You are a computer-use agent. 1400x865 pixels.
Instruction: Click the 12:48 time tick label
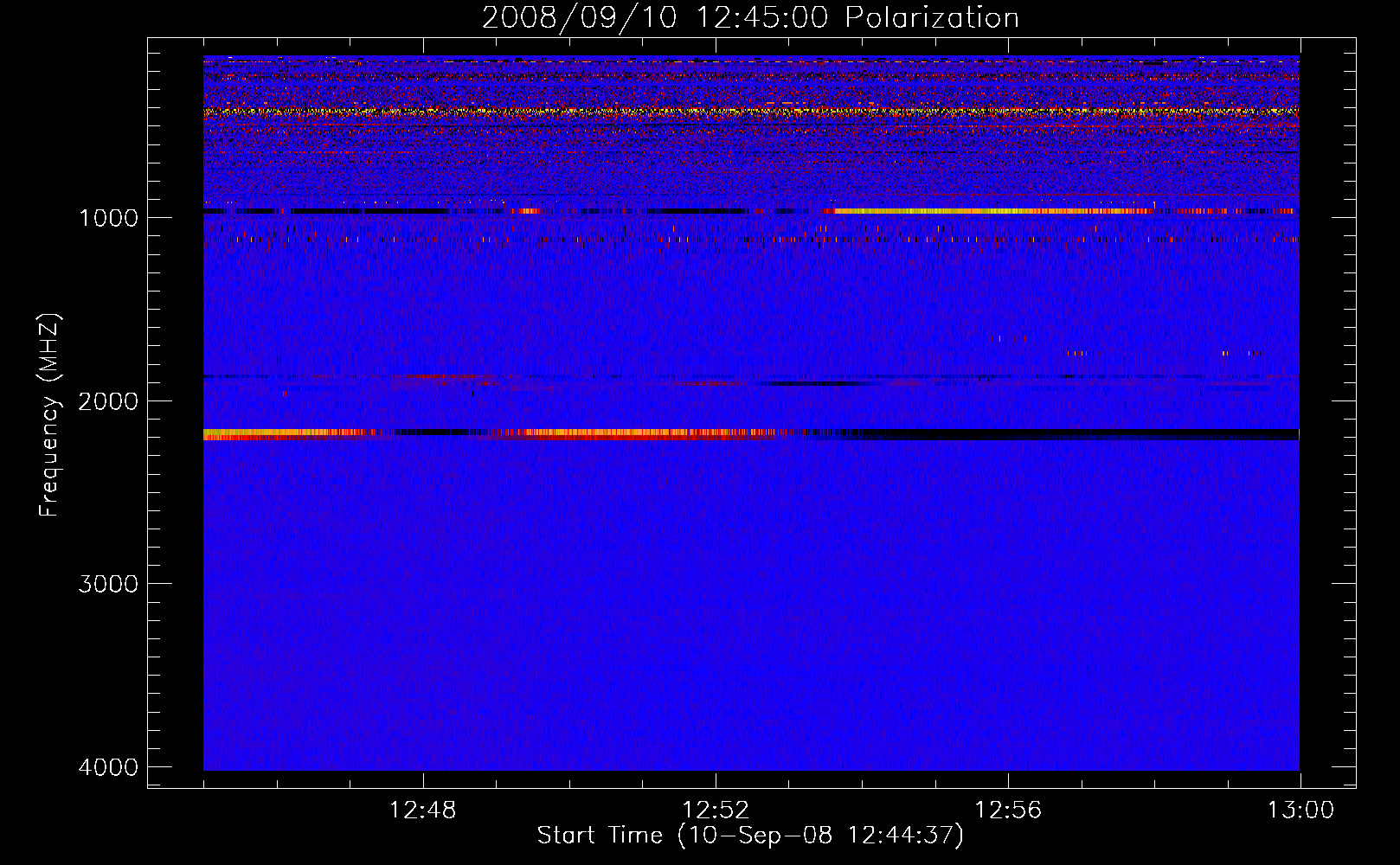[423, 811]
